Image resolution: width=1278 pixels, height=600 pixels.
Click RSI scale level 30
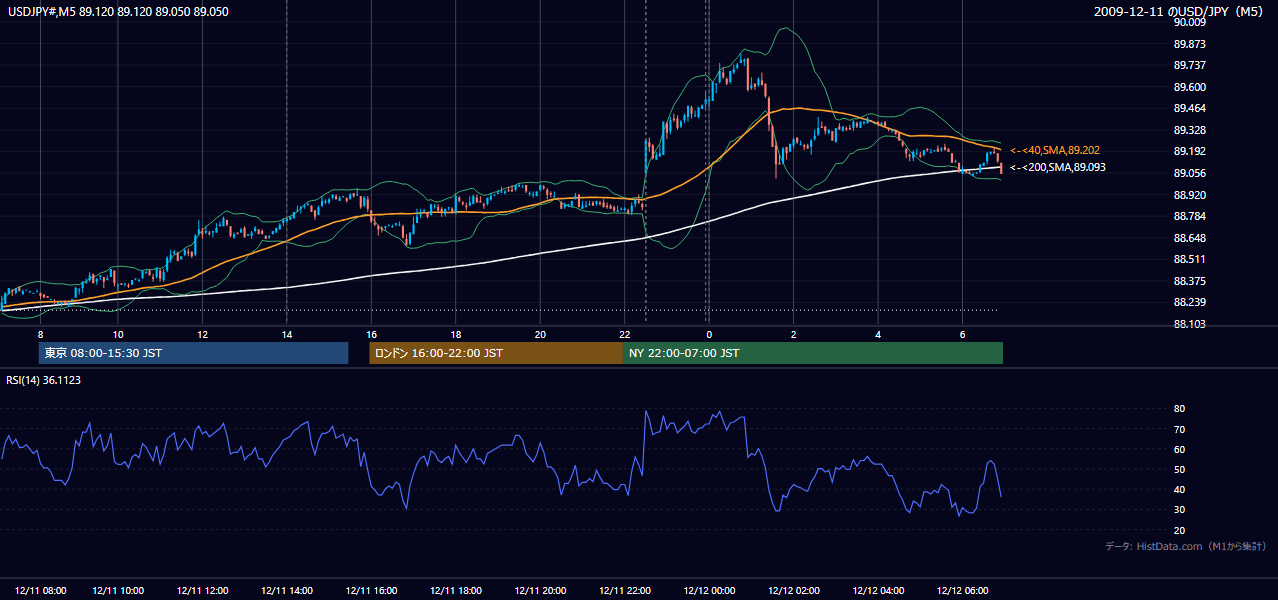tap(1179, 510)
